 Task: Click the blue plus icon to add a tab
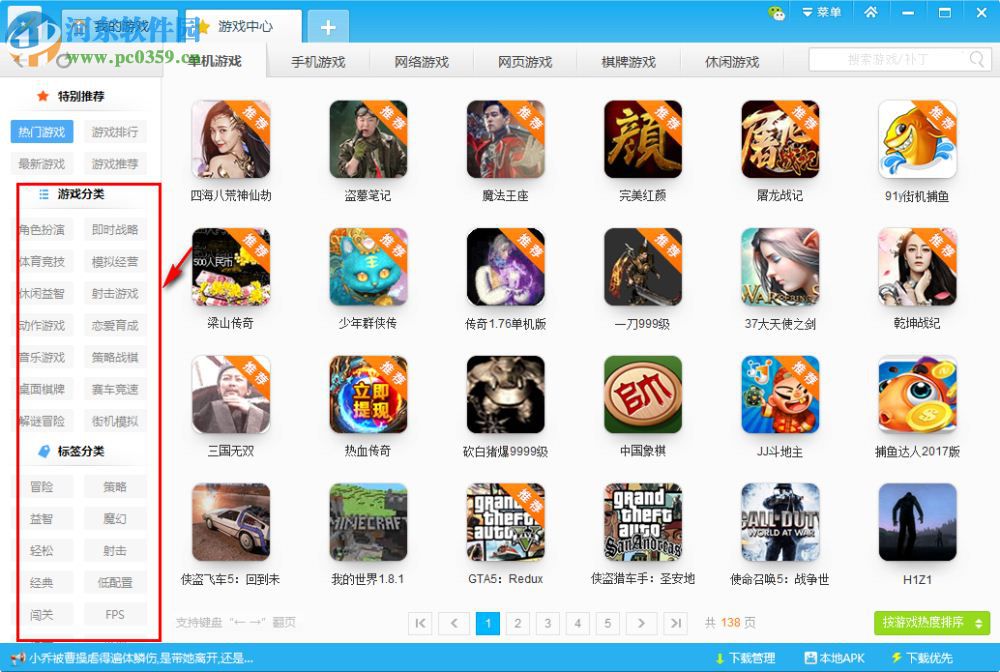click(x=327, y=27)
